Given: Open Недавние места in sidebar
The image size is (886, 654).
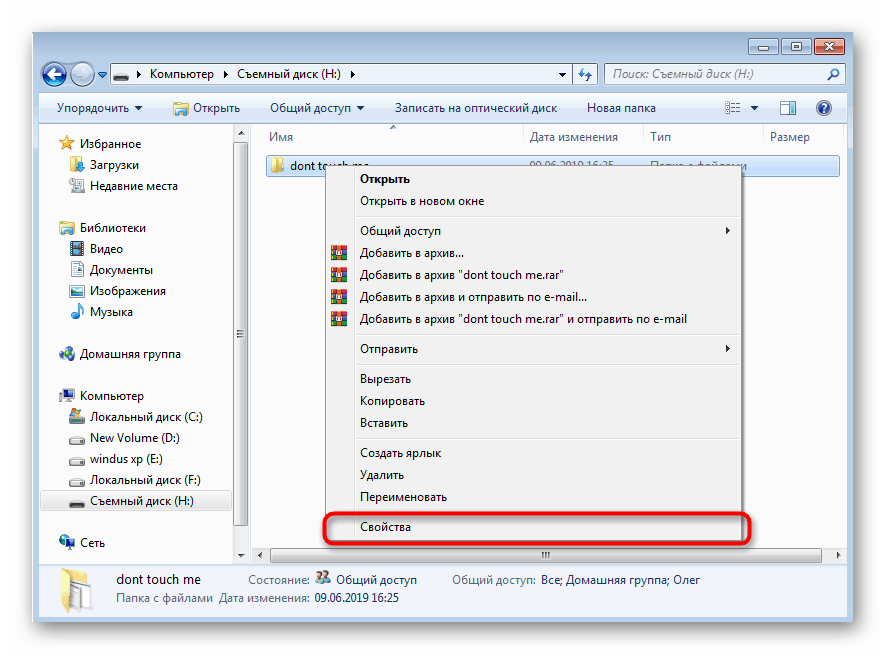Looking at the screenshot, I should [x=134, y=186].
